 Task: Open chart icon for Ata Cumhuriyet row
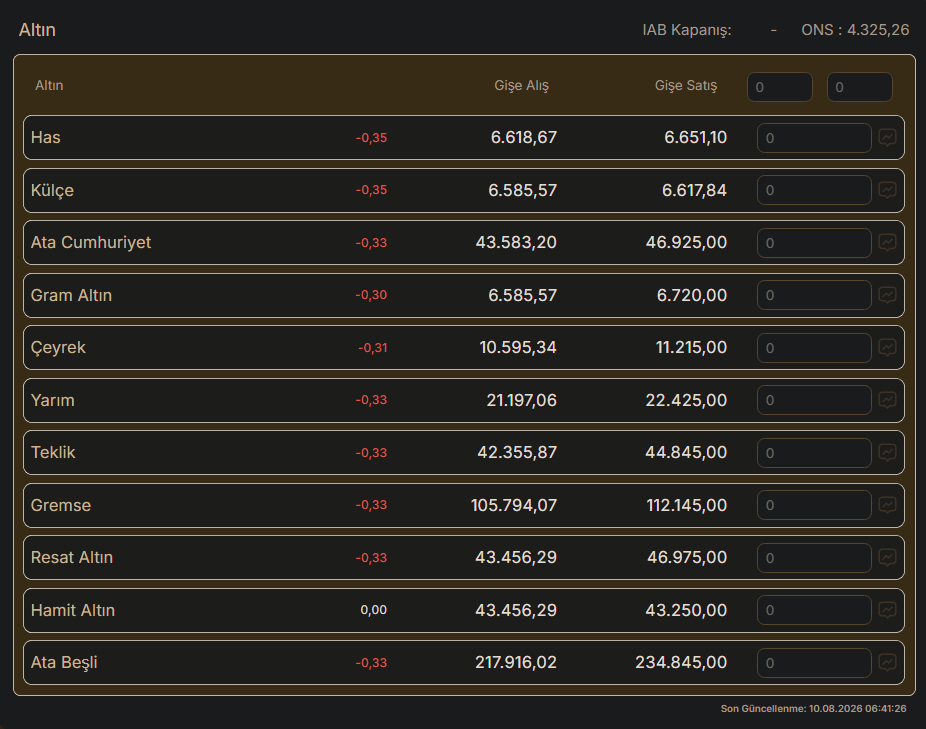(x=887, y=242)
